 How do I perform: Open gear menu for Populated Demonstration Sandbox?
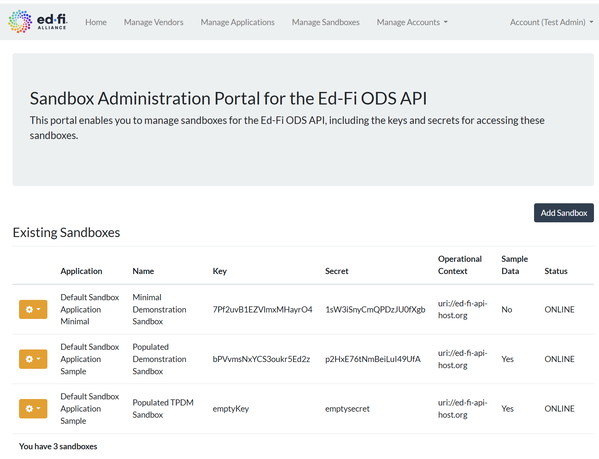coord(33,359)
